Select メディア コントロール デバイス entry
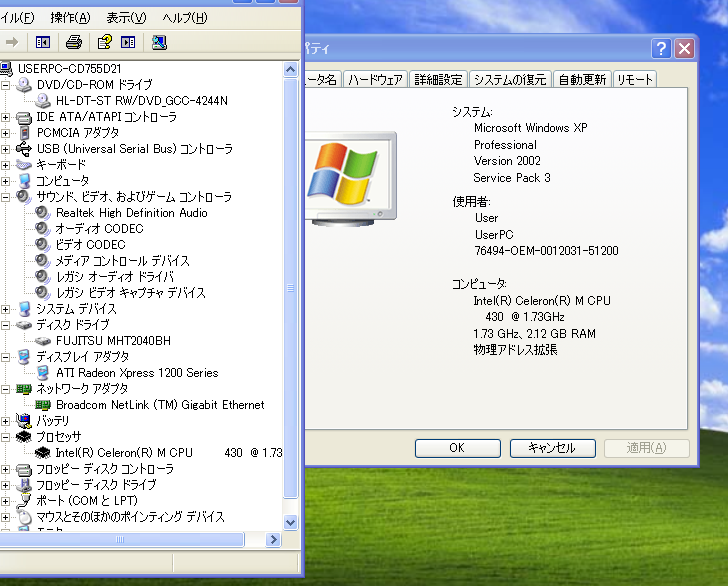 click(x=123, y=261)
